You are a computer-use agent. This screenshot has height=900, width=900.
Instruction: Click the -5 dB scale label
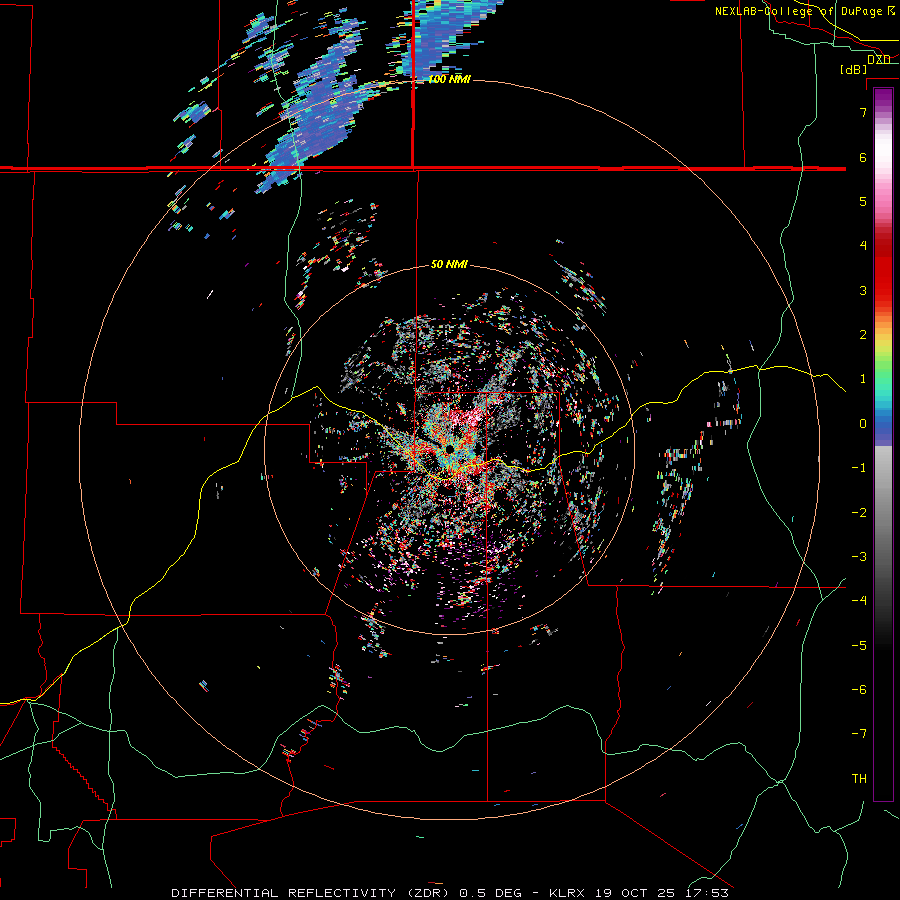pos(859,645)
